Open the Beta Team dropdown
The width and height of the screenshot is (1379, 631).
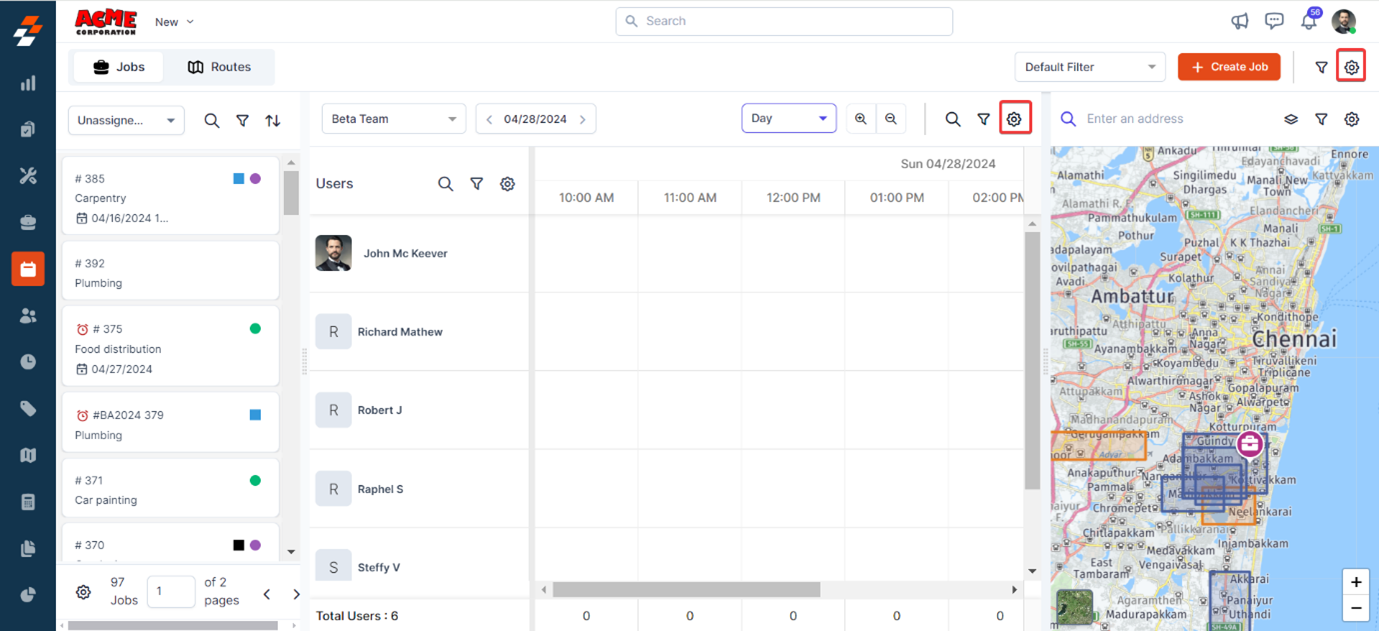[x=393, y=119]
